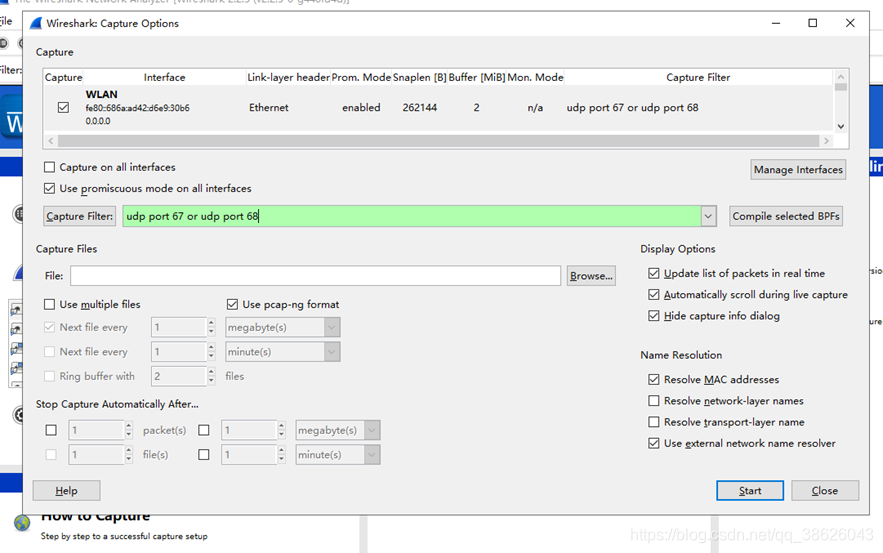The height and width of the screenshot is (553, 883).
Task: Toggle Automatically scroll during live capture
Action: (653, 295)
